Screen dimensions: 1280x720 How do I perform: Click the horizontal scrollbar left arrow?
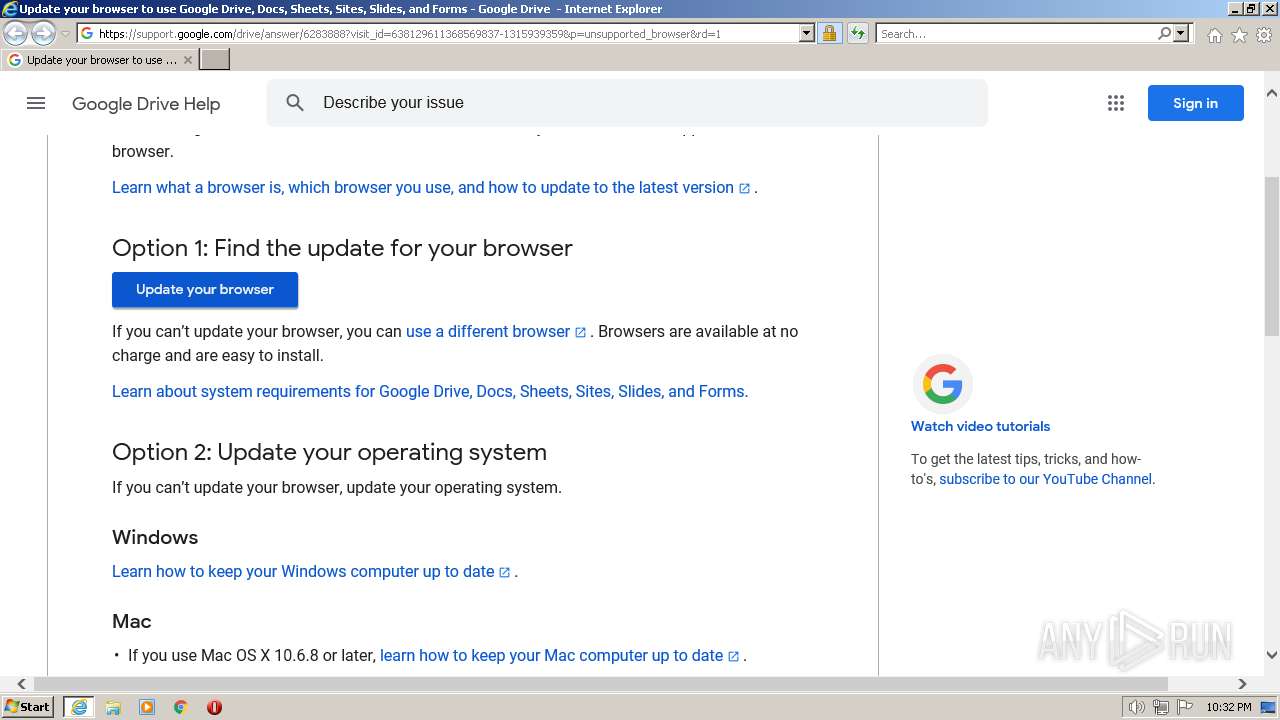pos(22,684)
